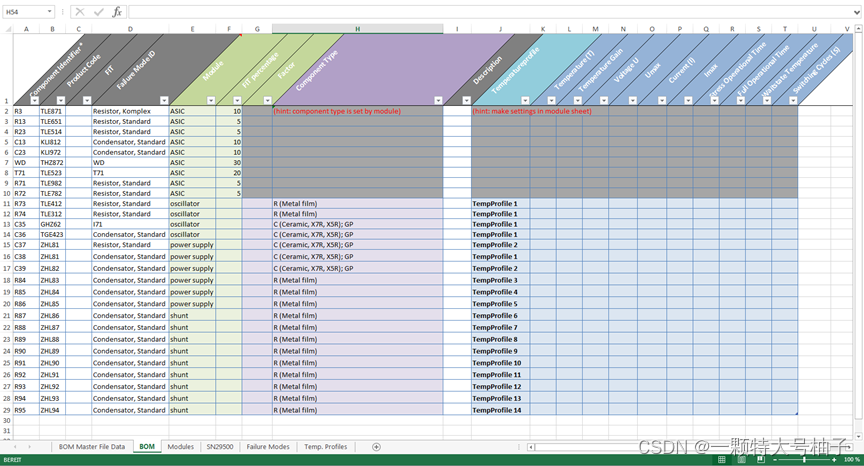Open the filter dropdown in column K
Screen dimensions: 864x466
click(551, 100)
